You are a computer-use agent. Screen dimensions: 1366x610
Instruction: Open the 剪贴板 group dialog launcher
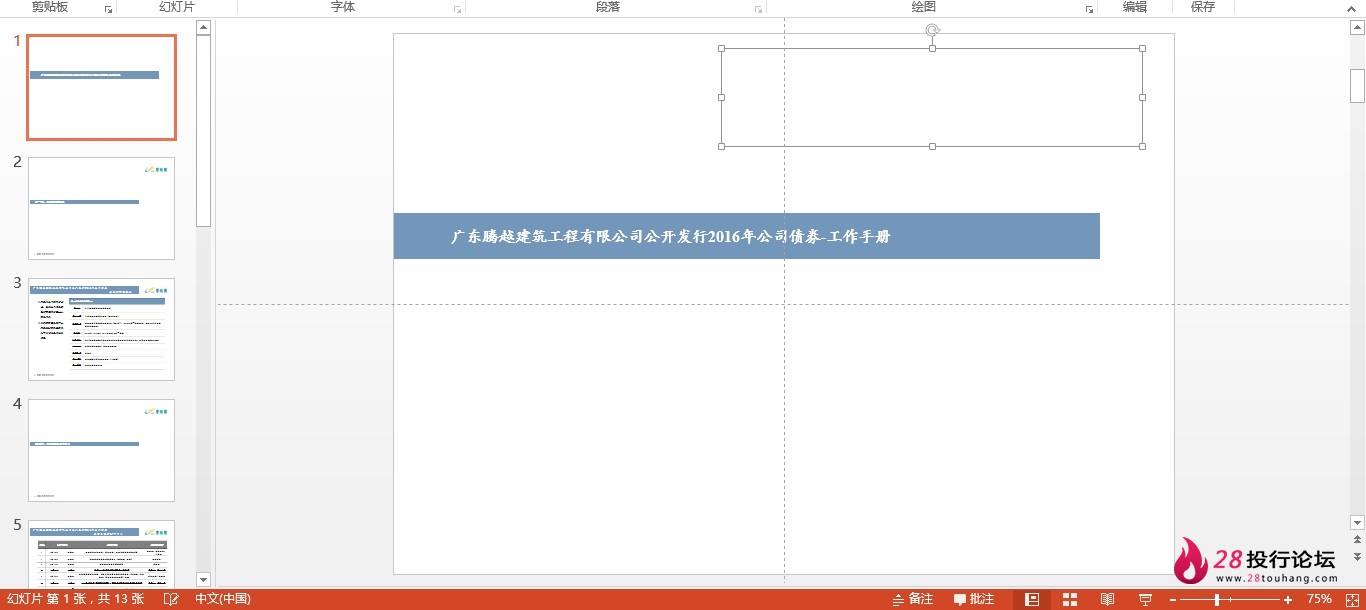(x=108, y=9)
